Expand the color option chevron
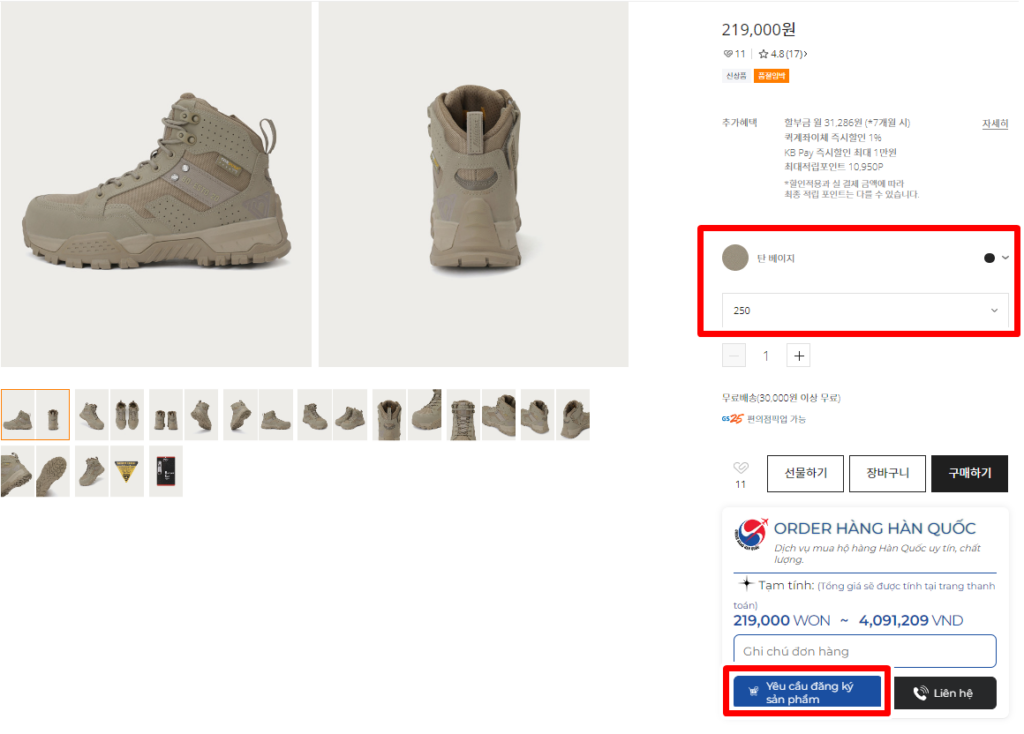 [x=1005, y=258]
